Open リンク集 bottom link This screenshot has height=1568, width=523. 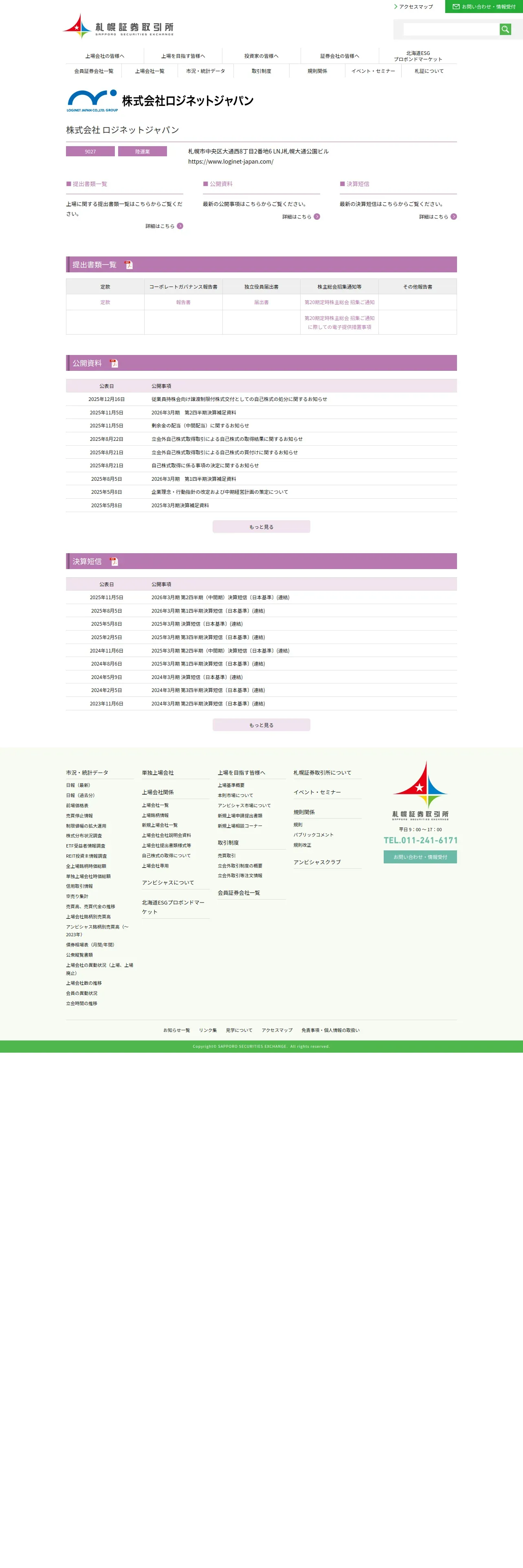[x=208, y=1031]
